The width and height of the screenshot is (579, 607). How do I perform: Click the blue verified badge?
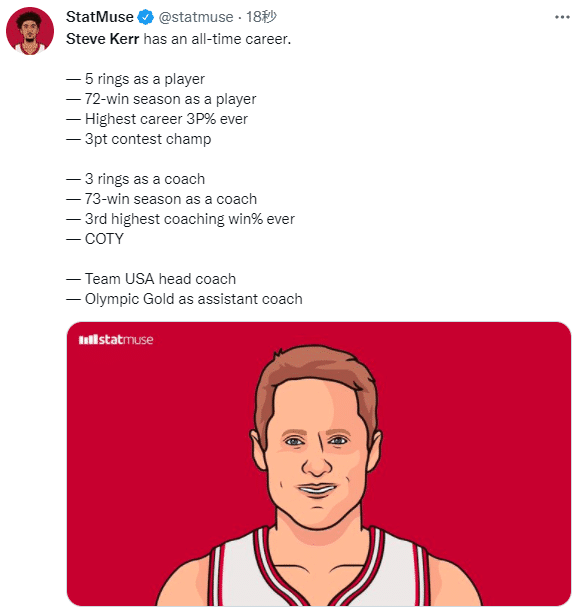coord(146,17)
